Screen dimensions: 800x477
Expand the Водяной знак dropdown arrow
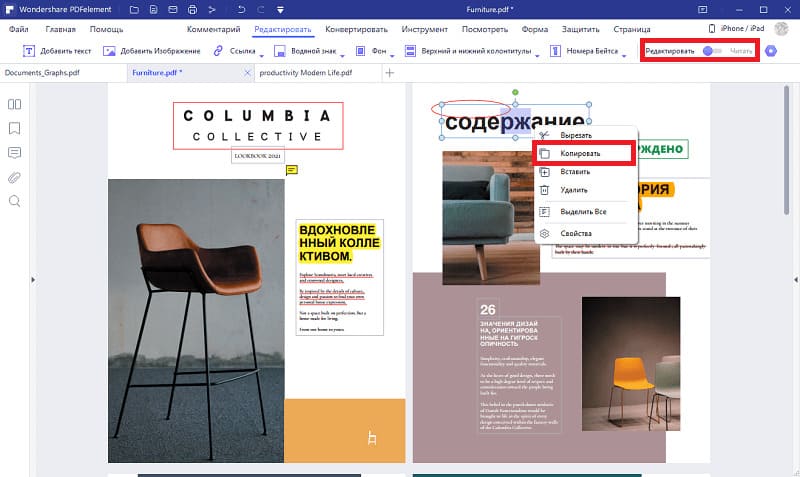pos(342,55)
